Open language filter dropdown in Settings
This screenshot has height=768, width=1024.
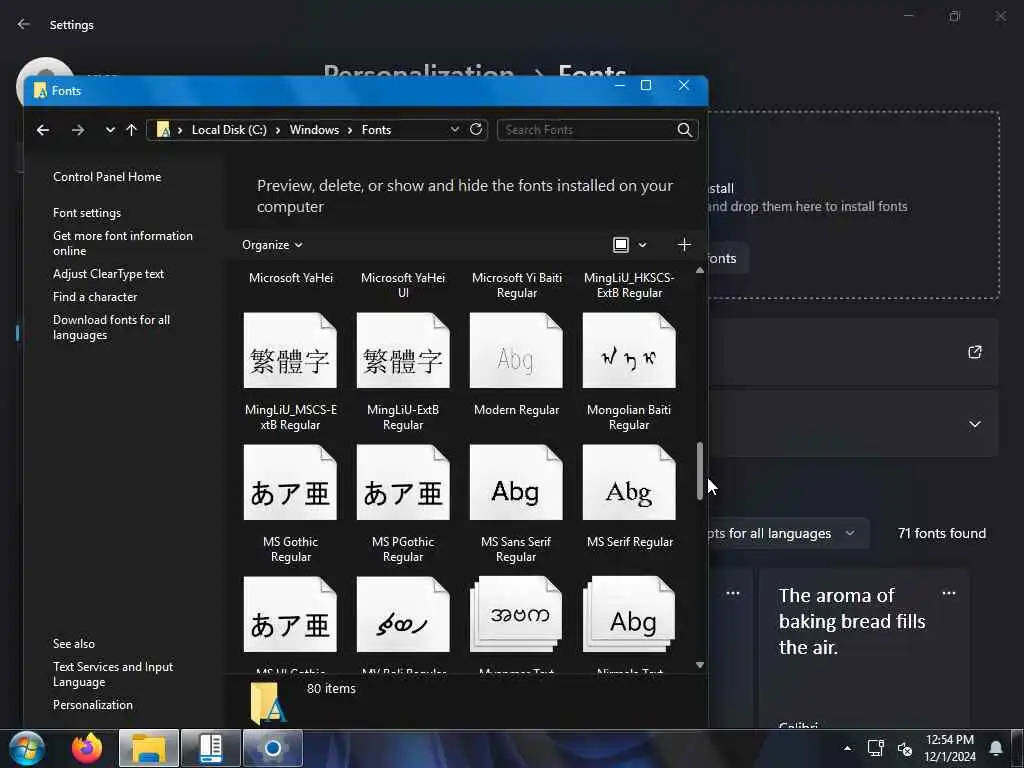coord(787,534)
